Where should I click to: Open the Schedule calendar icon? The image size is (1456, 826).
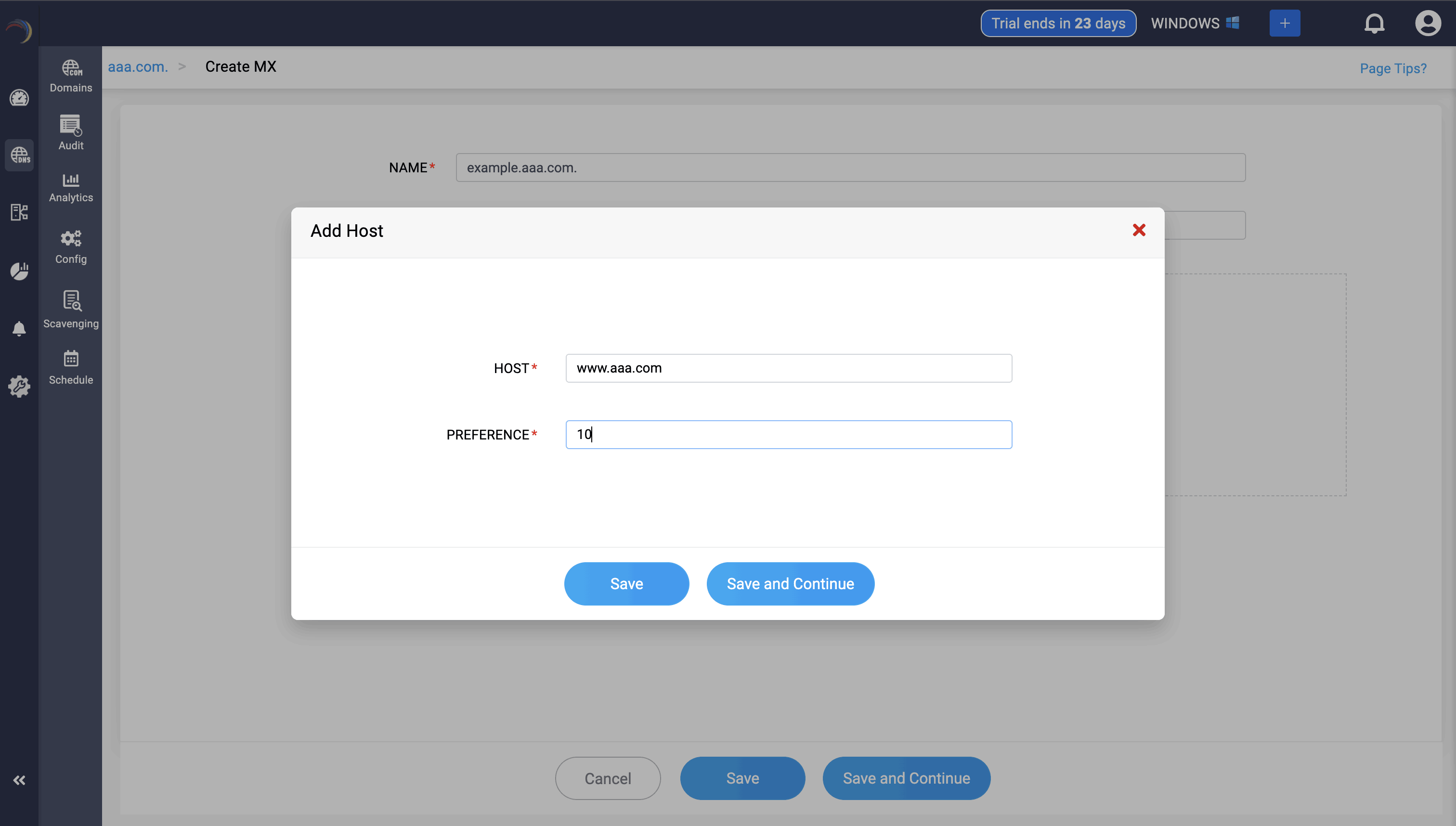71,367
